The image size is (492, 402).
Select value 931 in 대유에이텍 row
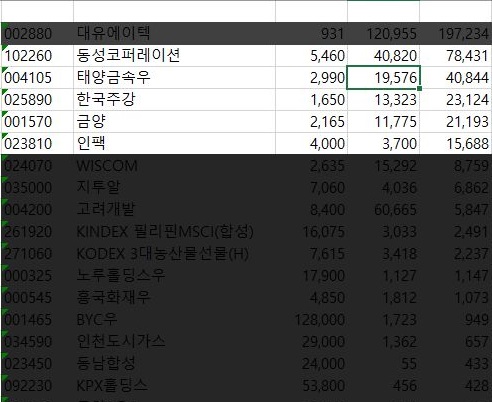point(311,34)
